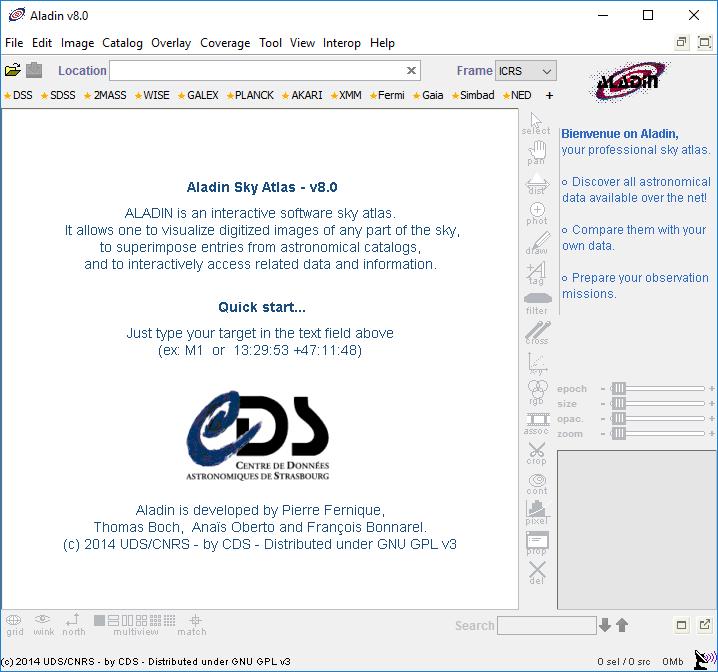Viewport: 718px width, 672px height.
Task: Open the File menu
Action: pyautogui.click(x=14, y=43)
